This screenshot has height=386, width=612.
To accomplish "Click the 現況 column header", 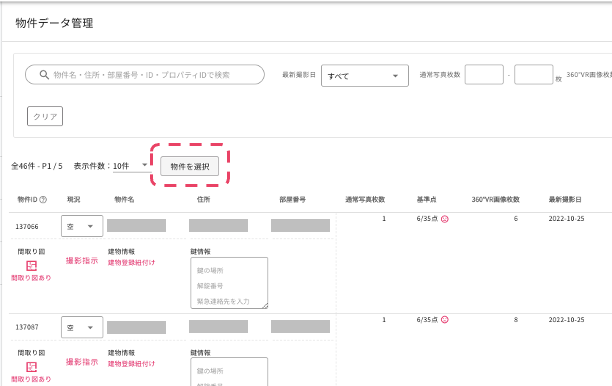I will [x=73, y=199].
